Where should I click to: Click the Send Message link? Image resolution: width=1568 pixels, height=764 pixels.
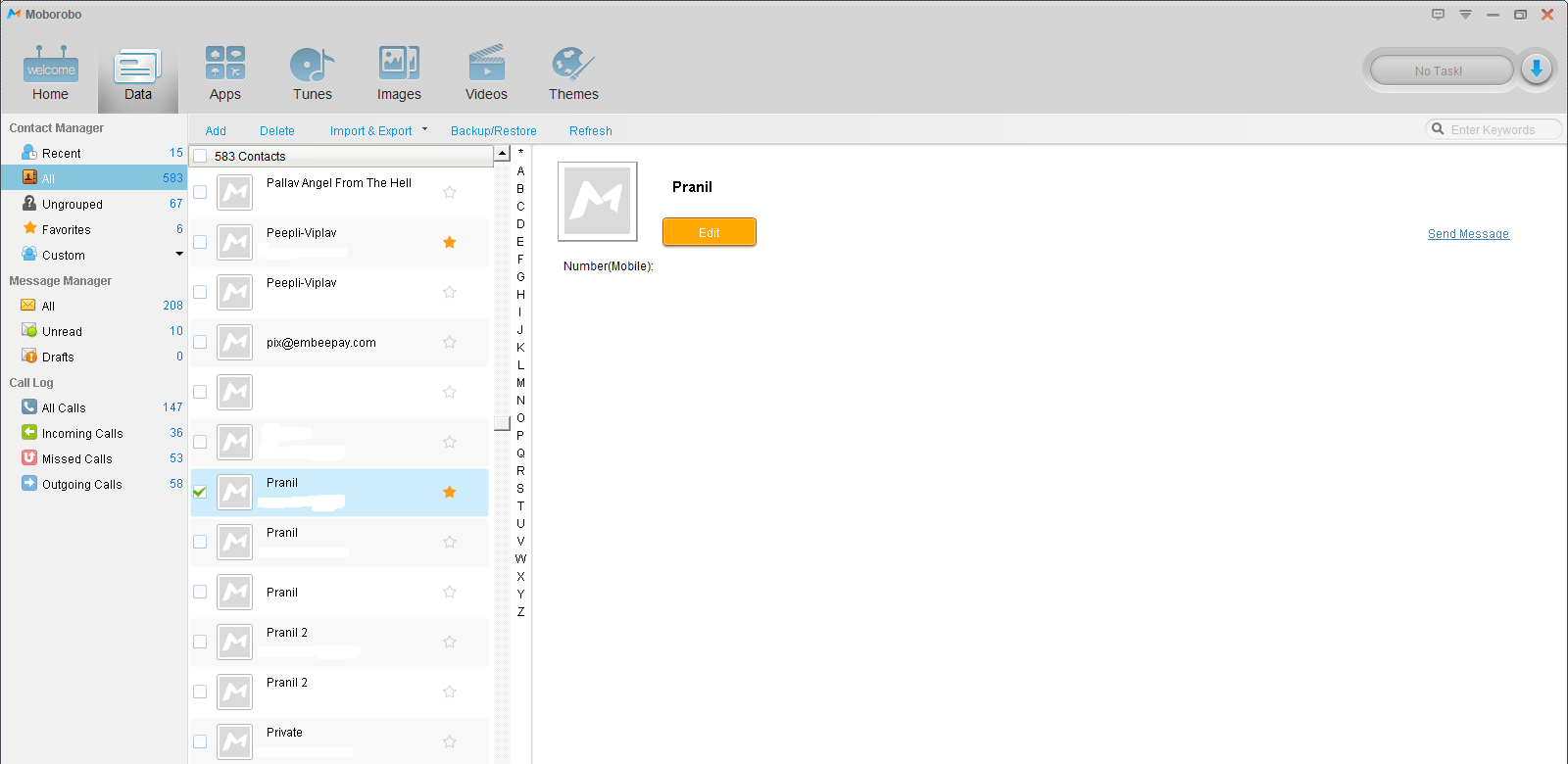1468,234
